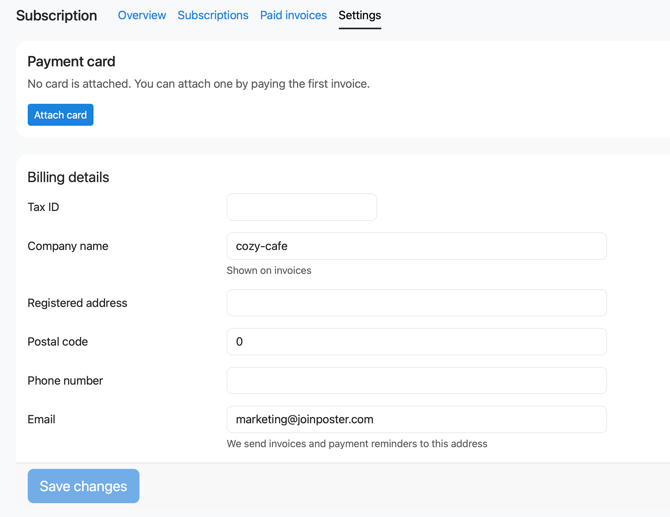The image size is (670, 517).
Task: Select the Settings tab
Action: point(359,15)
